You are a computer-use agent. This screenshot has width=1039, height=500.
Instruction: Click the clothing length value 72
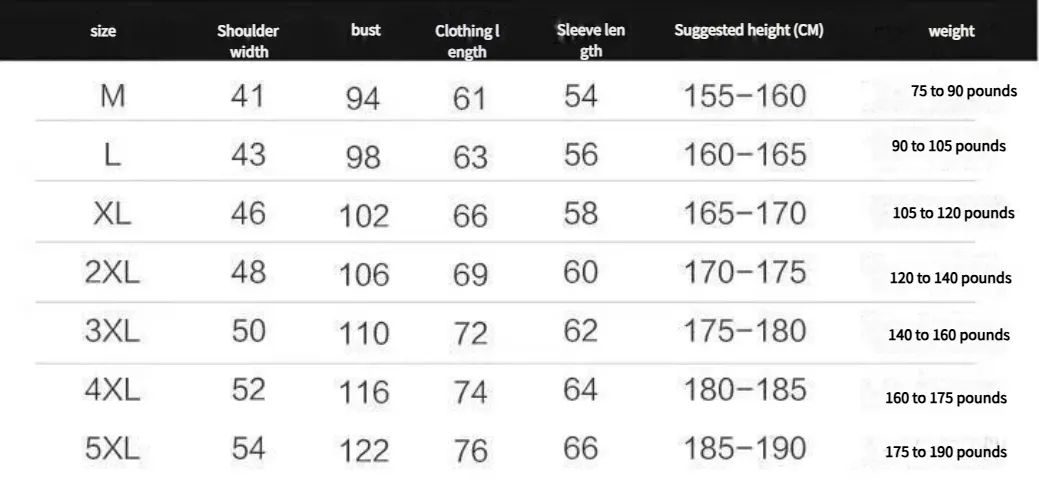(x=469, y=333)
